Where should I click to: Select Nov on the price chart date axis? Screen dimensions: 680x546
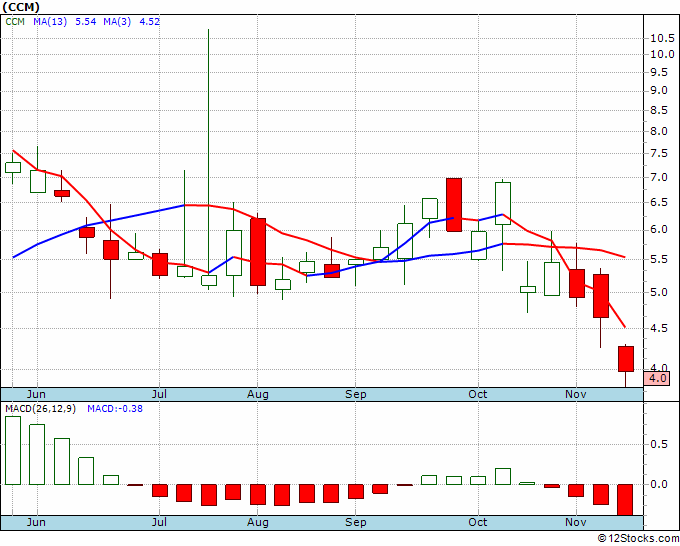(575, 394)
